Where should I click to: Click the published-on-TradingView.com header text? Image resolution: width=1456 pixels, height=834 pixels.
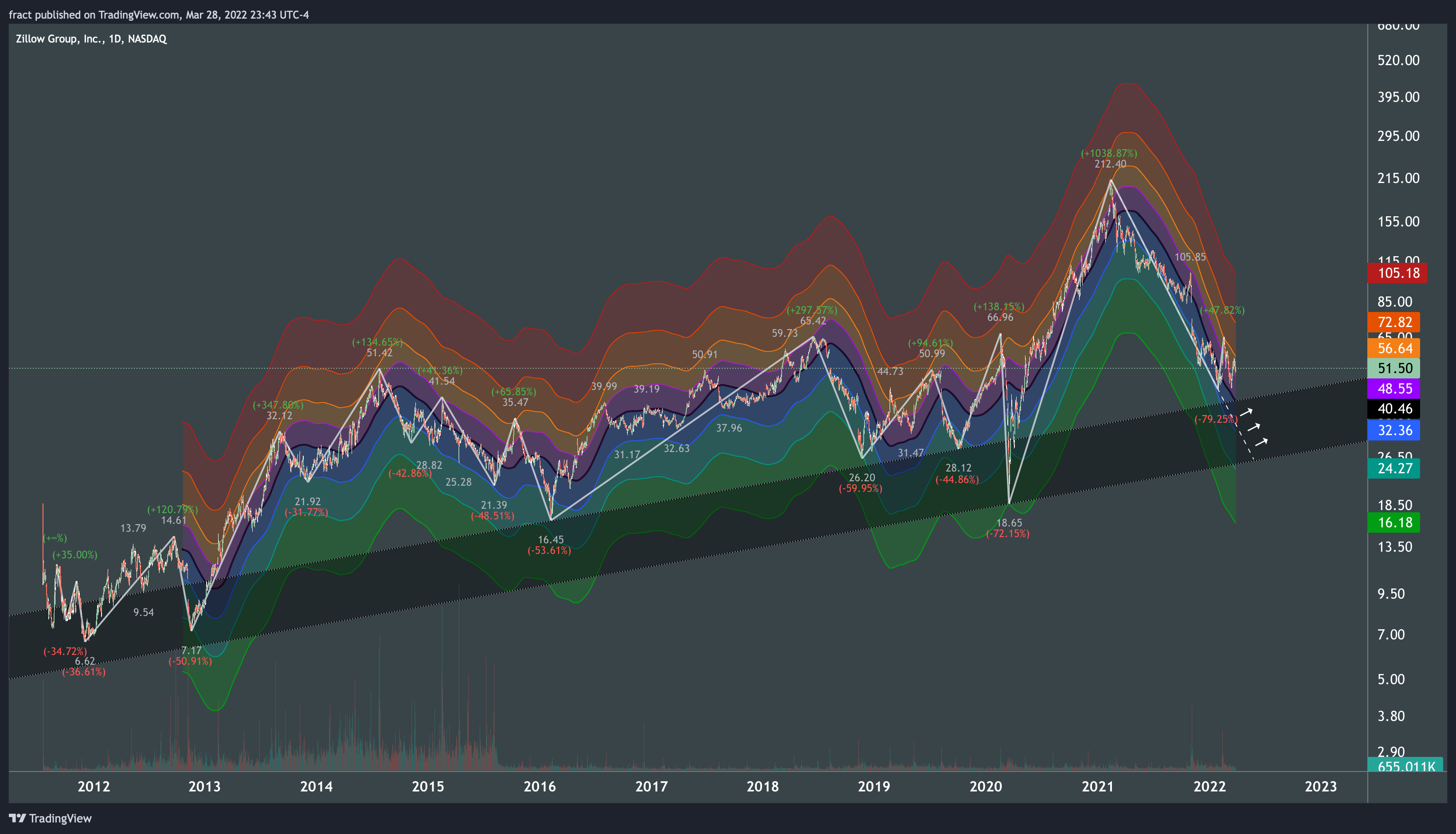tap(159, 15)
